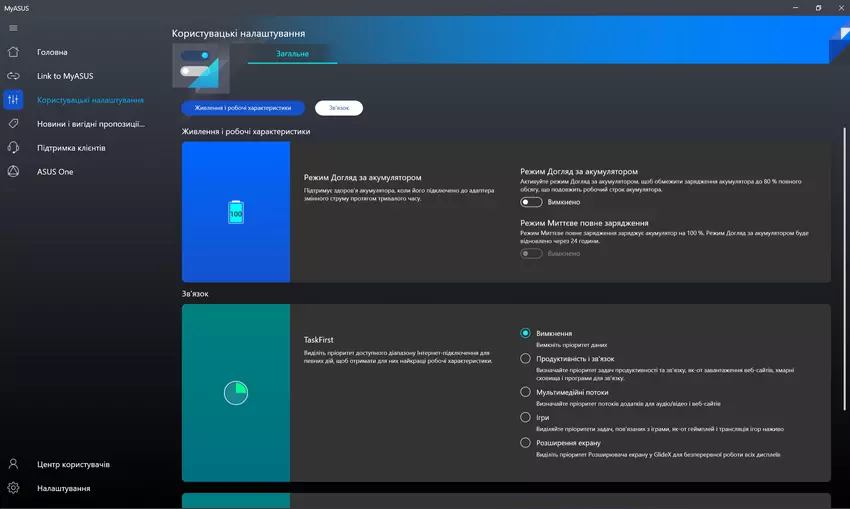Select the Вимкнення radio option
The height and width of the screenshot is (509, 850).
[526, 333]
